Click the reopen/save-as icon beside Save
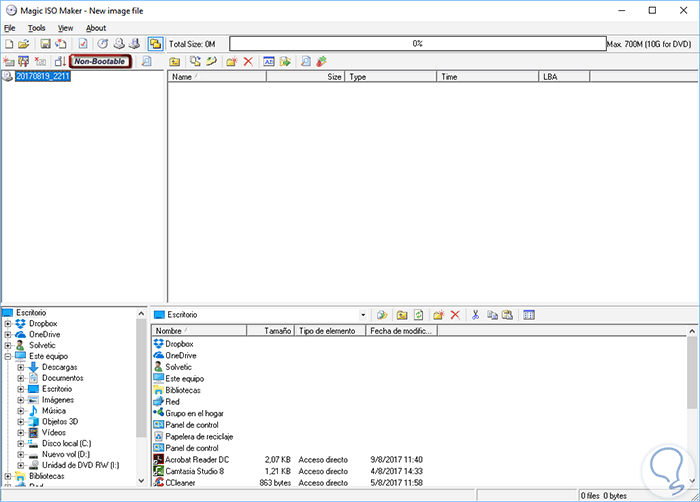 pyautogui.click(x=61, y=44)
